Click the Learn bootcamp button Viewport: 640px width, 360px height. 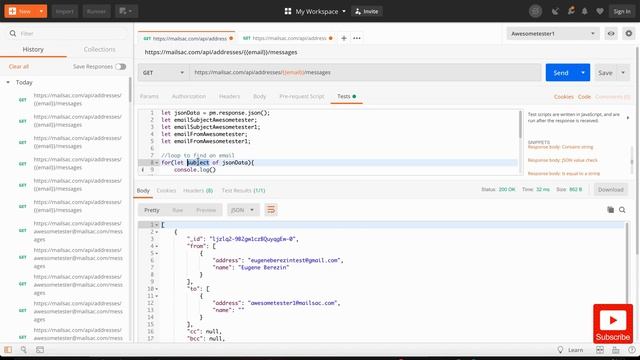pyautogui.click(x=571, y=350)
